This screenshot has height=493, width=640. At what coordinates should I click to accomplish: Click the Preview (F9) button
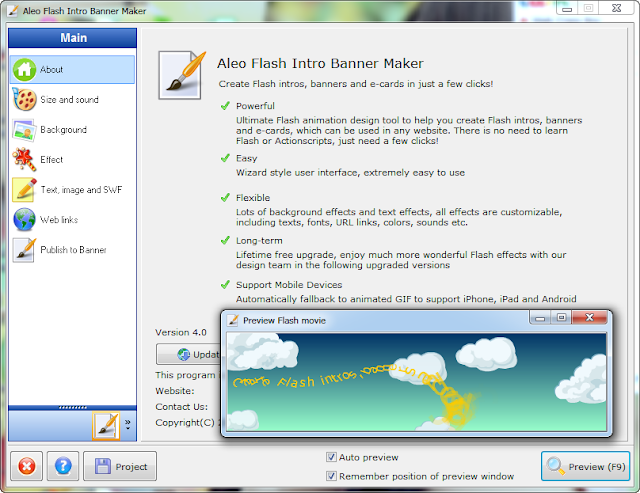click(585, 466)
